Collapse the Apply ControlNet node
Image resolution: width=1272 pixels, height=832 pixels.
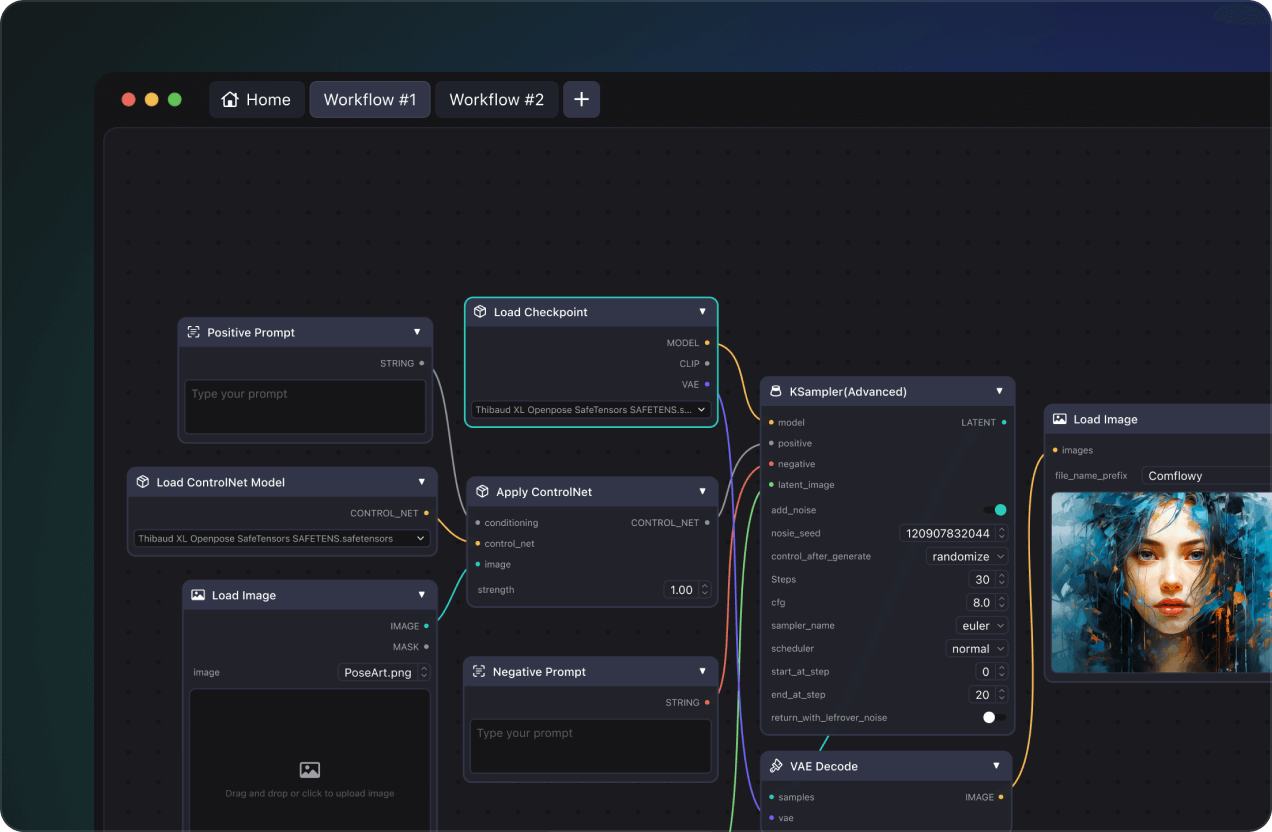(x=702, y=491)
